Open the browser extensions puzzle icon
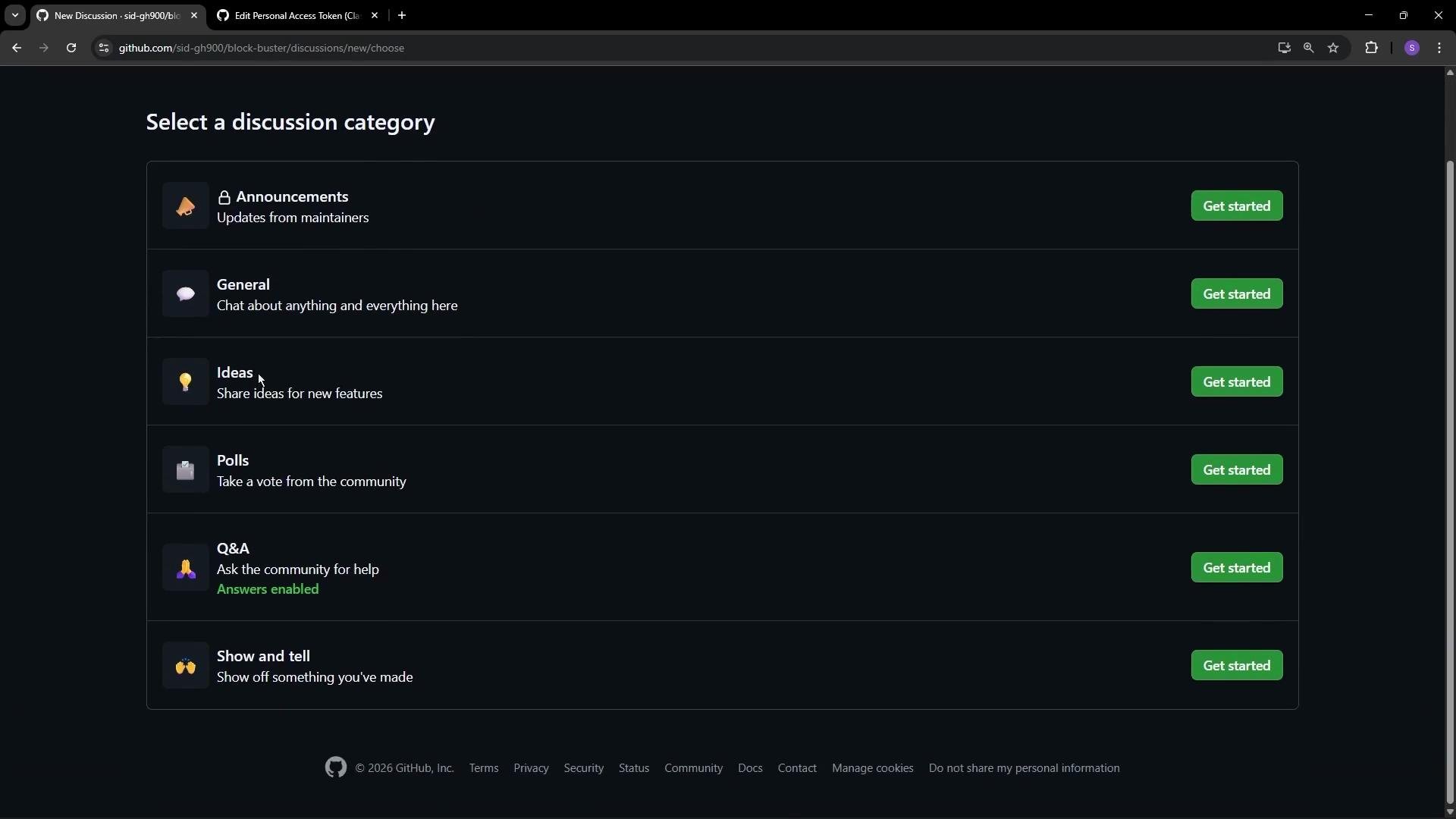The width and height of the screenshot is (1456, 819). pyautogui.click(x=1372, y=48)
